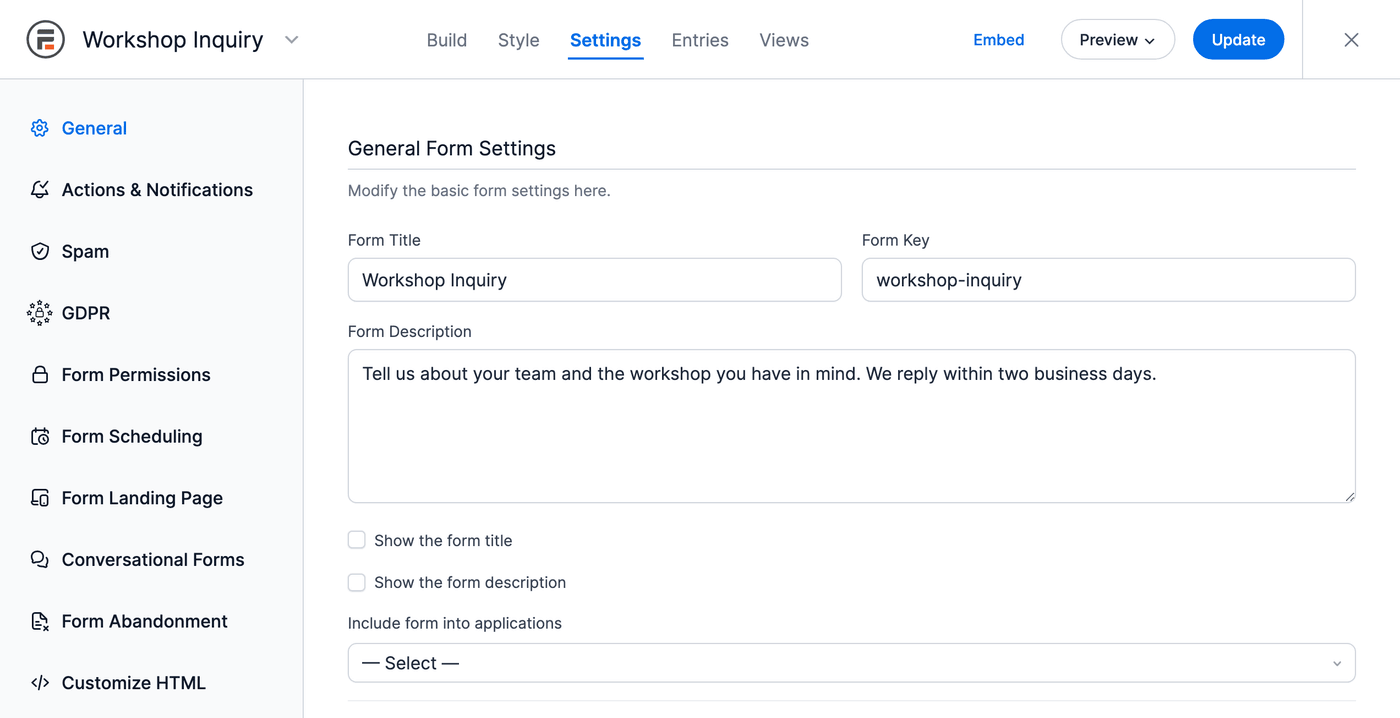This screenshot has width=1400, height=718.
Task: Click the Form Title input field
Action: point(595,280)
